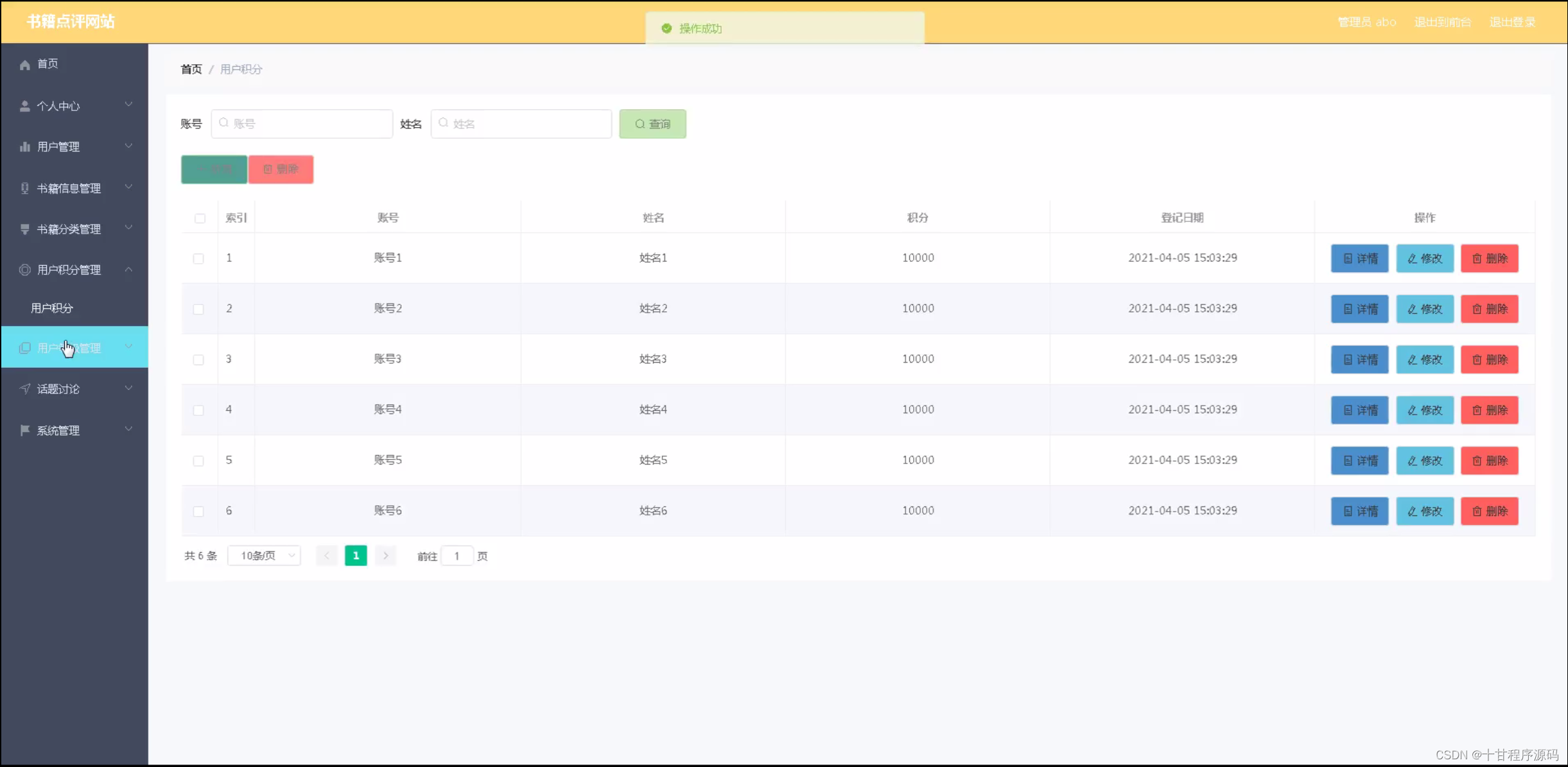The image size is (1568, 767).
Task: Select the checkbox for row 账号6
Action: tap(198, 512)
